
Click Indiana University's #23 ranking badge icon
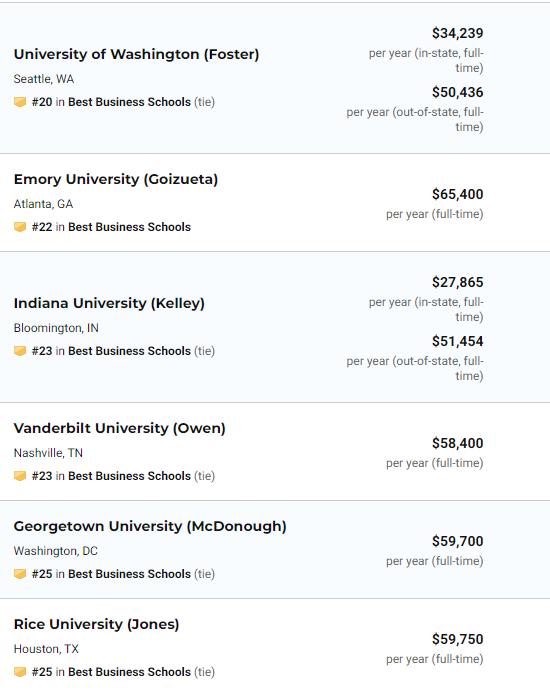click(x=20, y=351)
